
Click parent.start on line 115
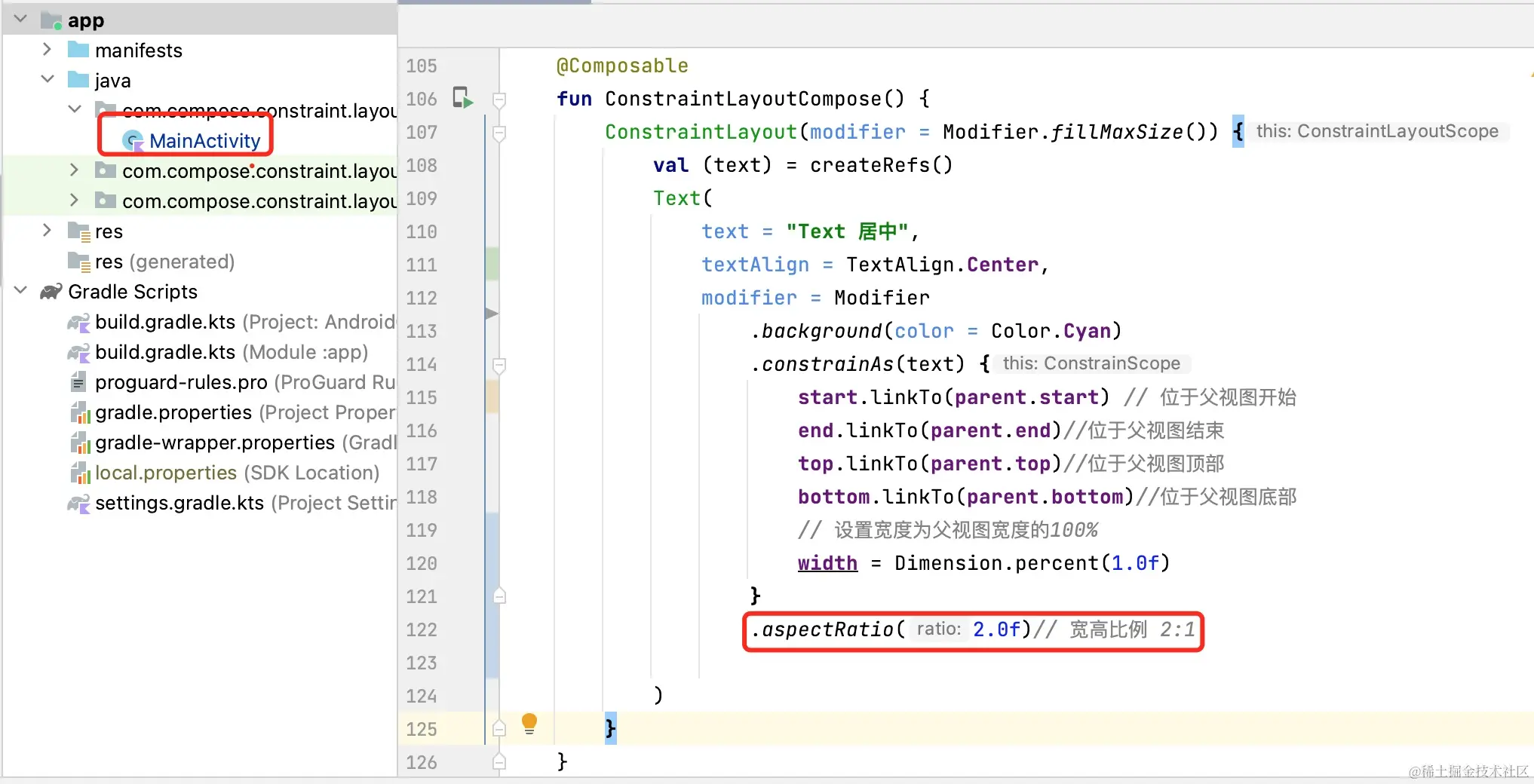click(1026, 398)
